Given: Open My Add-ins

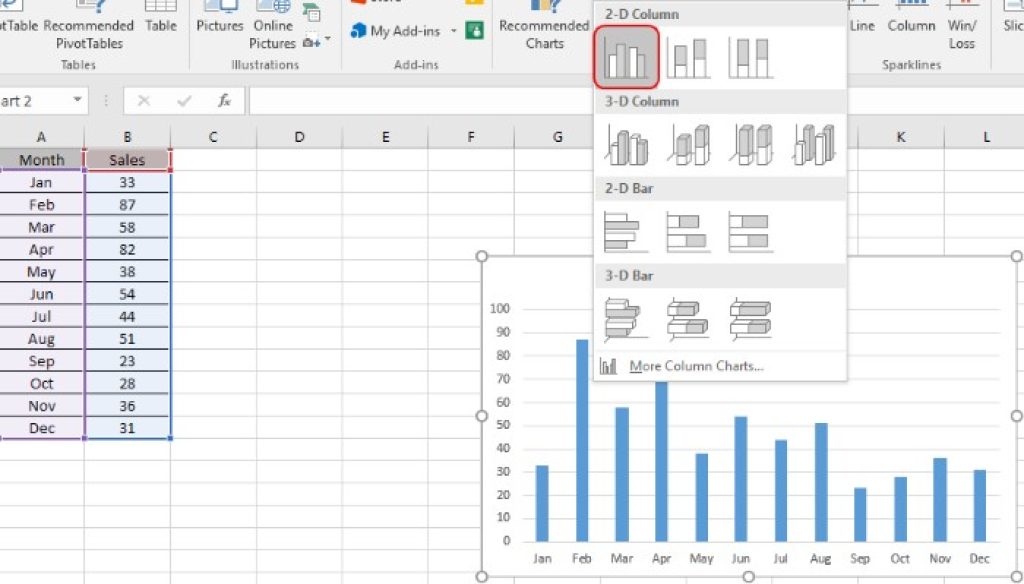Looking at the screenshot, I should [x=399, y=31].
